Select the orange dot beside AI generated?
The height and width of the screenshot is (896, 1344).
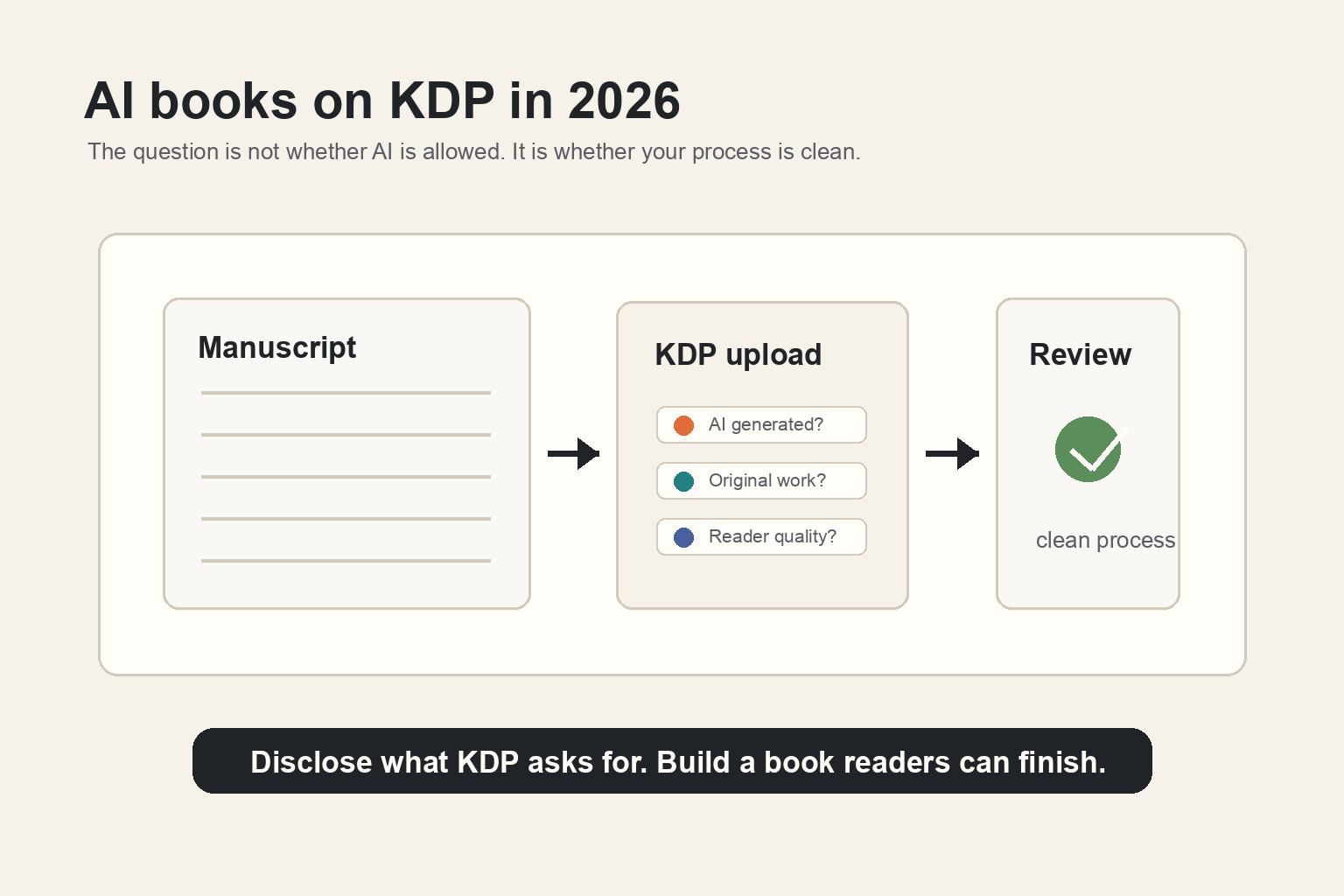(x=683, y=425)
